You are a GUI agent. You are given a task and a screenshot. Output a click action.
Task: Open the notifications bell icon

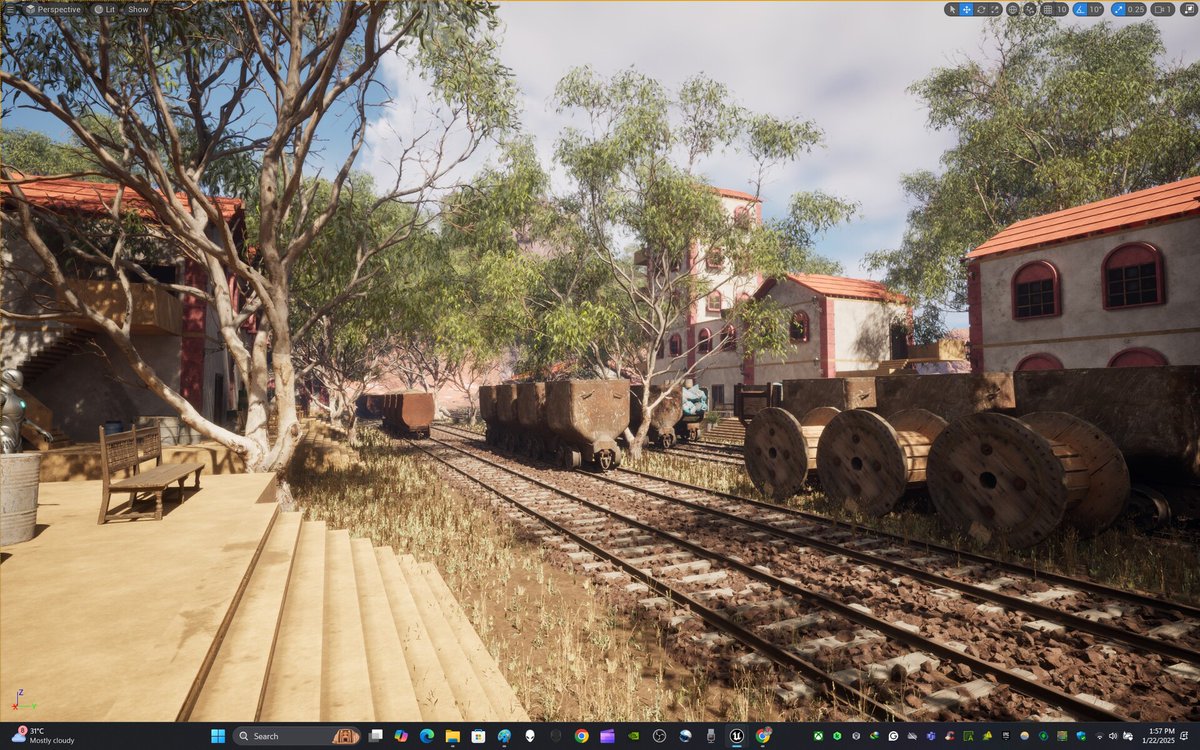[1184, 736]
